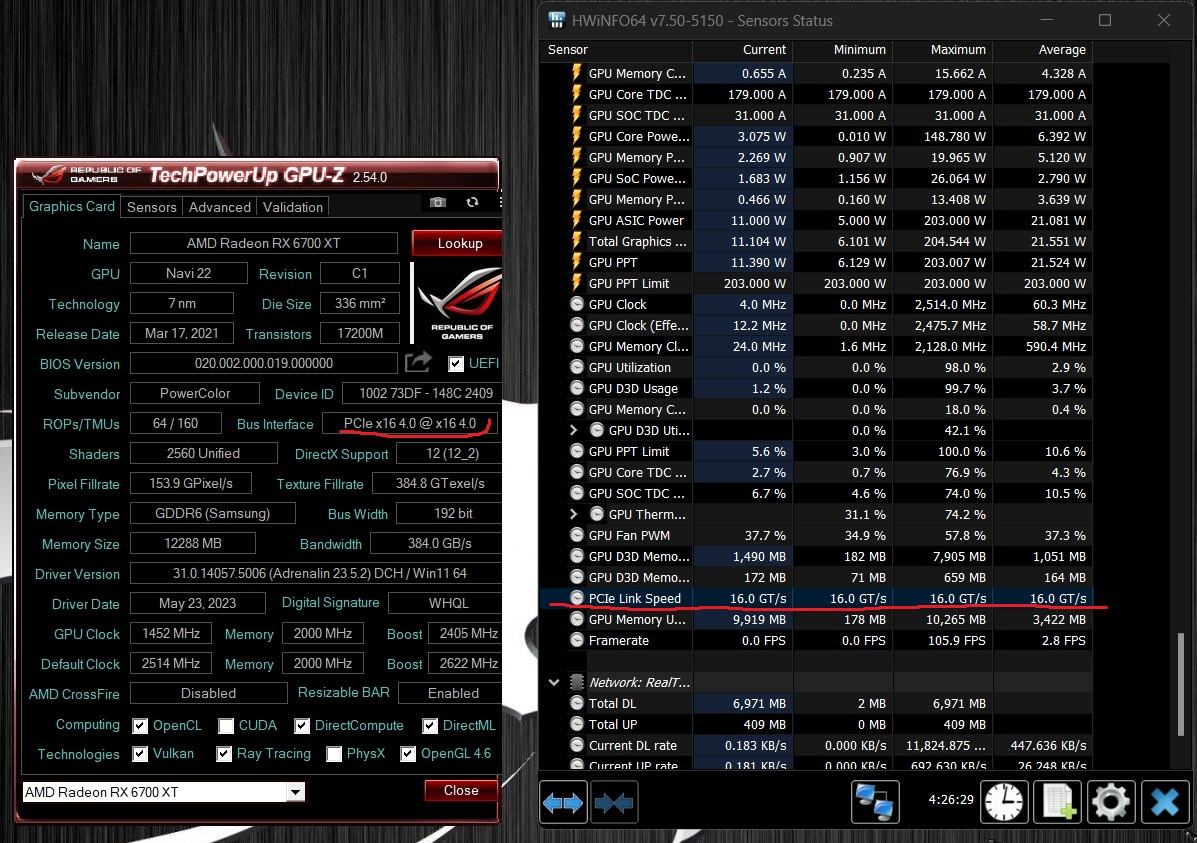Click the Close button in GPU-Z
The image size is (1197, 843).
click(x=461, y=790)
